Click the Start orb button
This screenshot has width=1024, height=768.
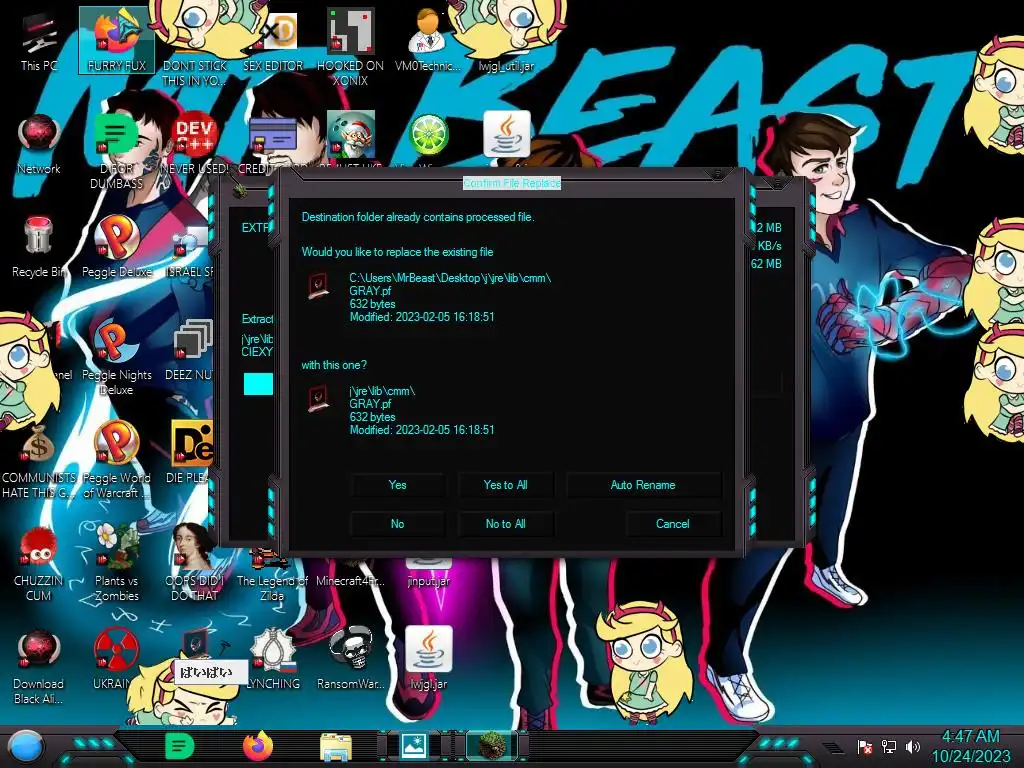tap(26, 747)
